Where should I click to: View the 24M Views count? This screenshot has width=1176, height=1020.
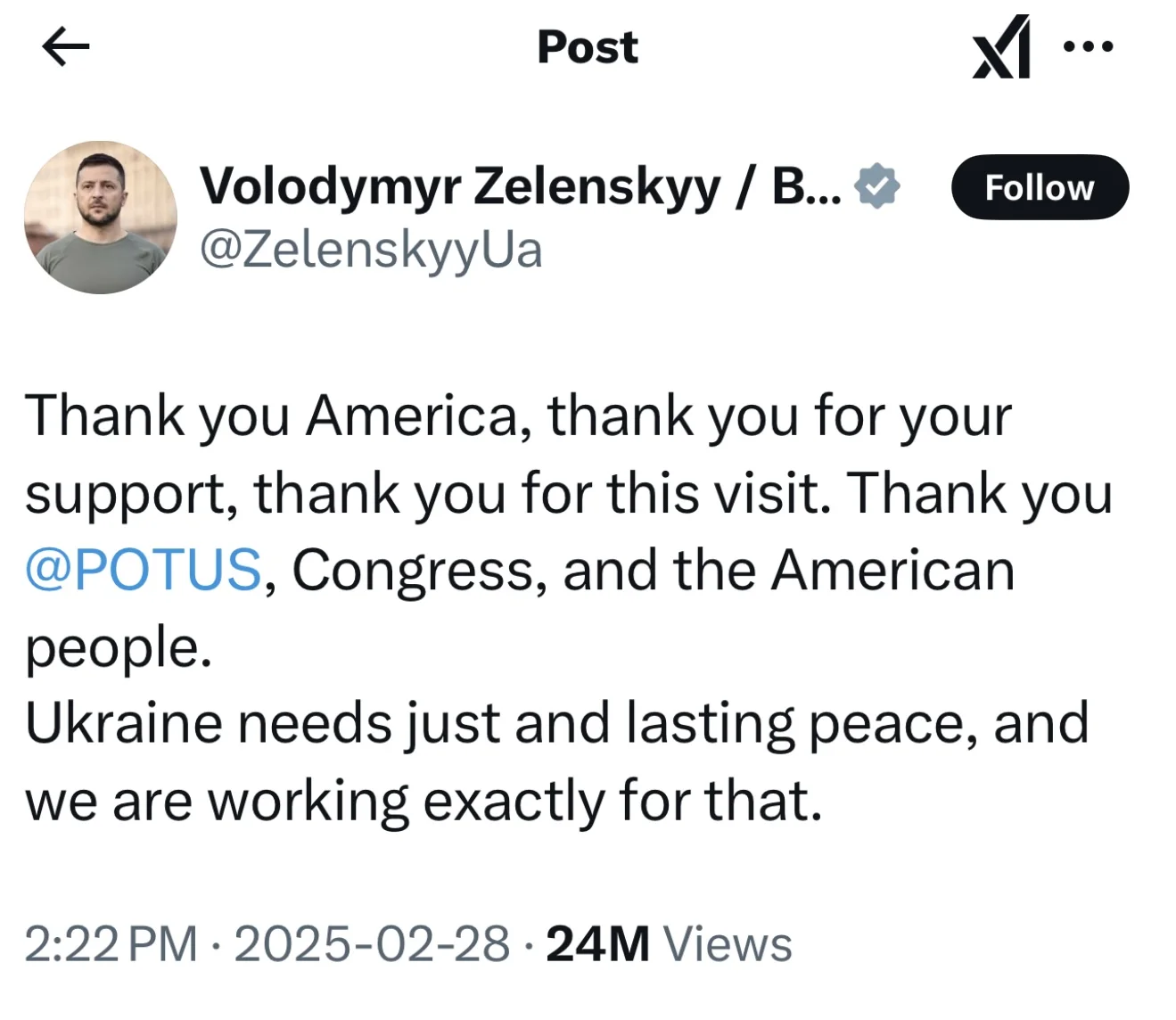669,944
